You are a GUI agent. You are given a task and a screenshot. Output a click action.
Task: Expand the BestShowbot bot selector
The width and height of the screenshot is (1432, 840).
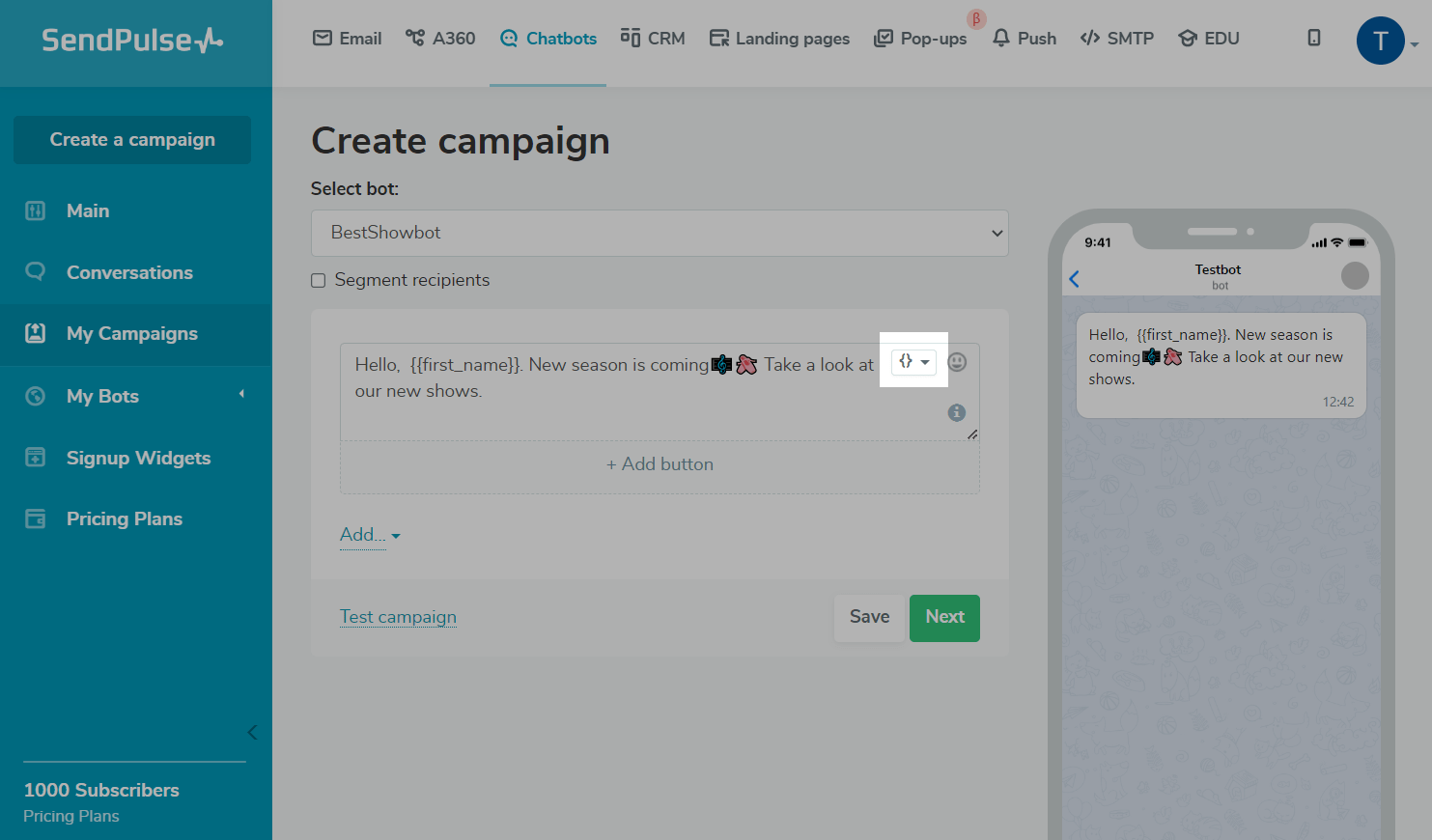tap(660, 234)
